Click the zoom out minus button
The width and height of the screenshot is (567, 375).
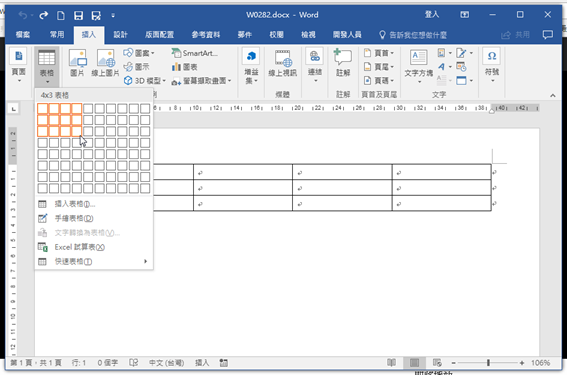click(x=453, y=363)
